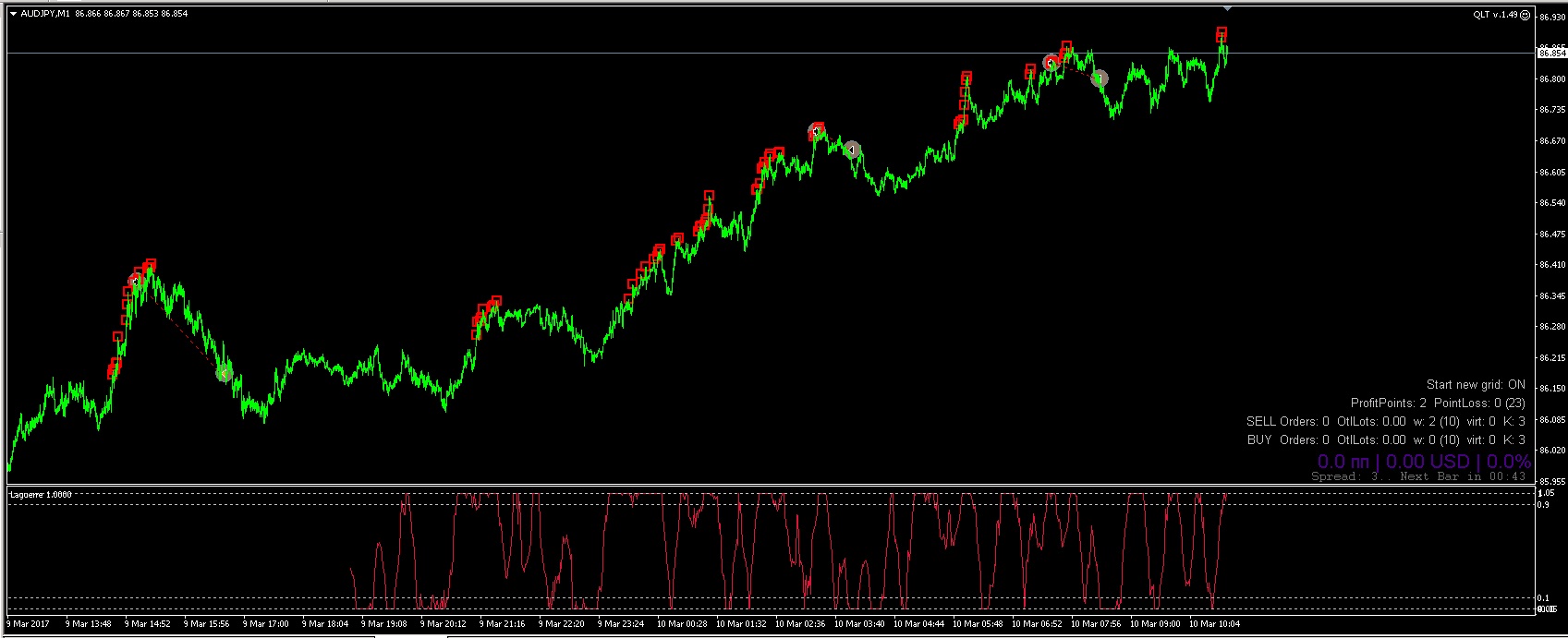The image size is (1568, 638).
Task: Click the '10 Mar 03:40' time label
Action: 858,624
